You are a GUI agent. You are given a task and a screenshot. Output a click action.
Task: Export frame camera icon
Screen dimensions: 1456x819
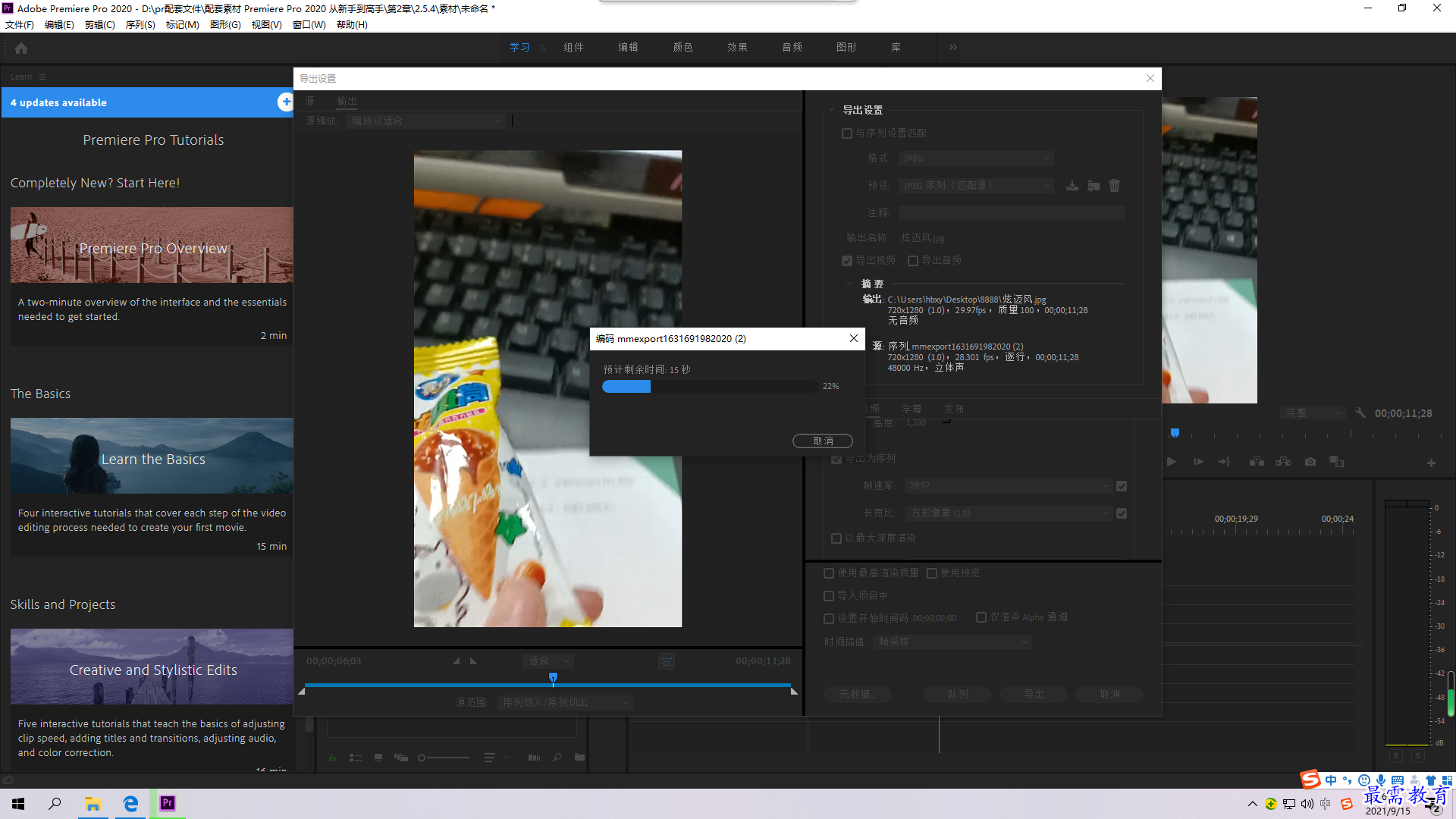pos(1310,462)
